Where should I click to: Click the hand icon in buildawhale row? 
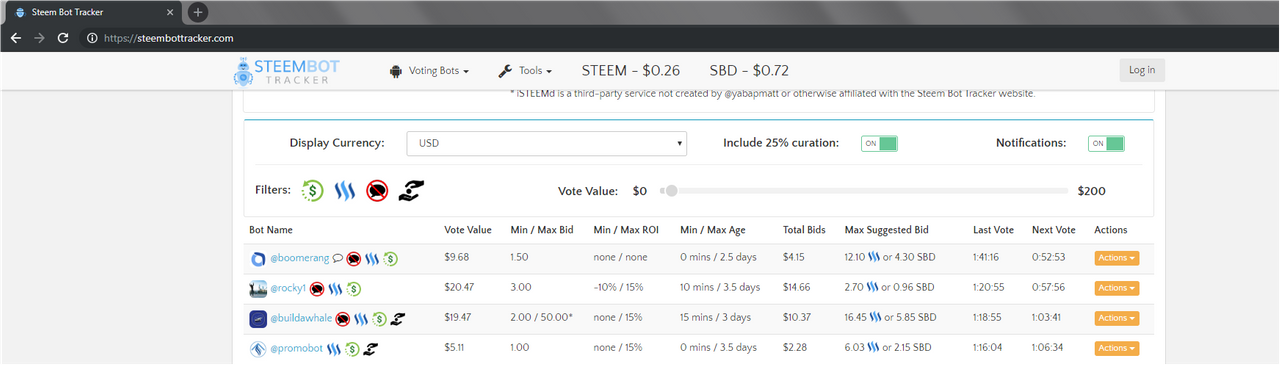click(397, 319)
